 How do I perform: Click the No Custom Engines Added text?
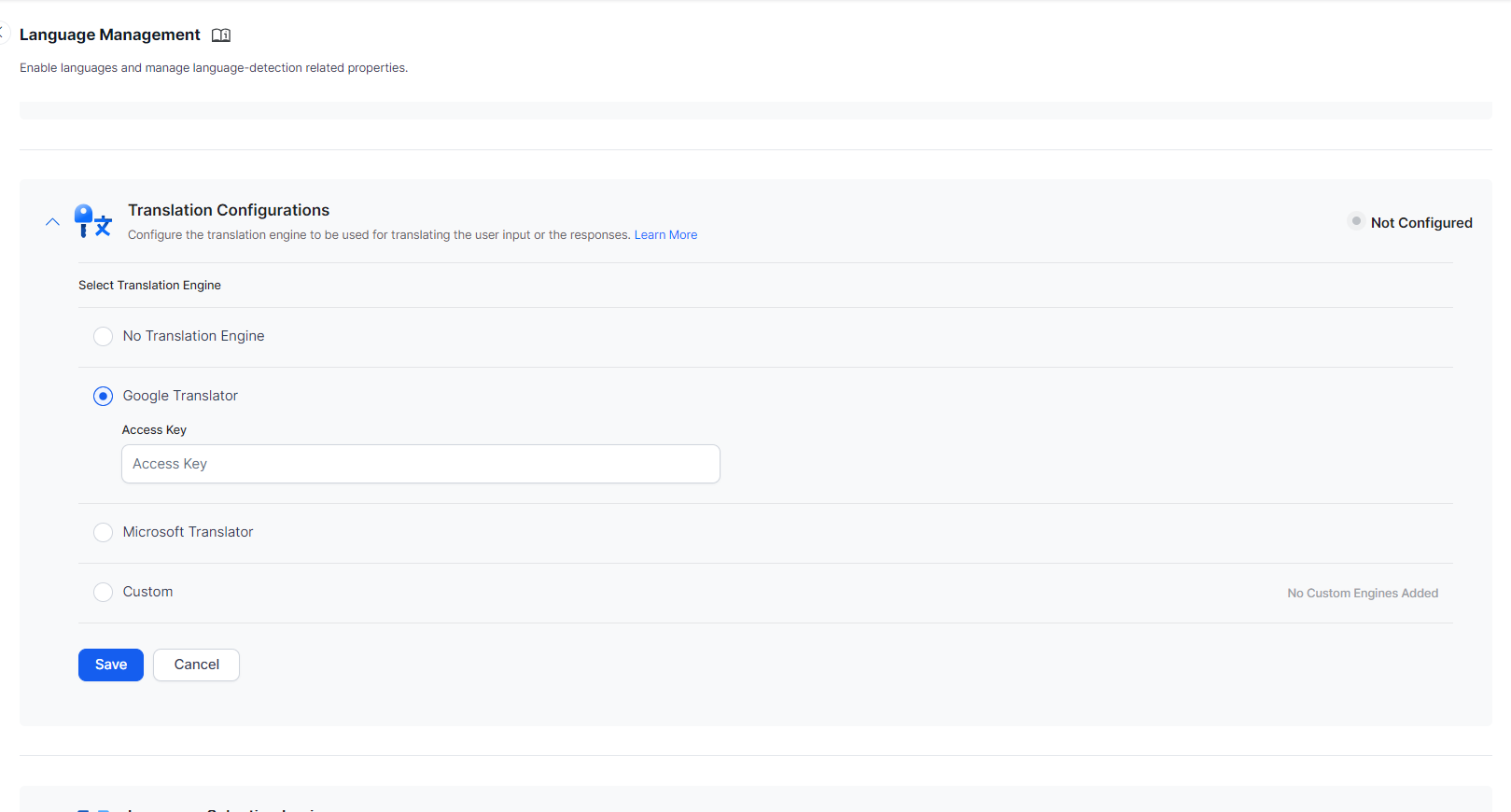pyautogui.click(x=1362, y=594)
